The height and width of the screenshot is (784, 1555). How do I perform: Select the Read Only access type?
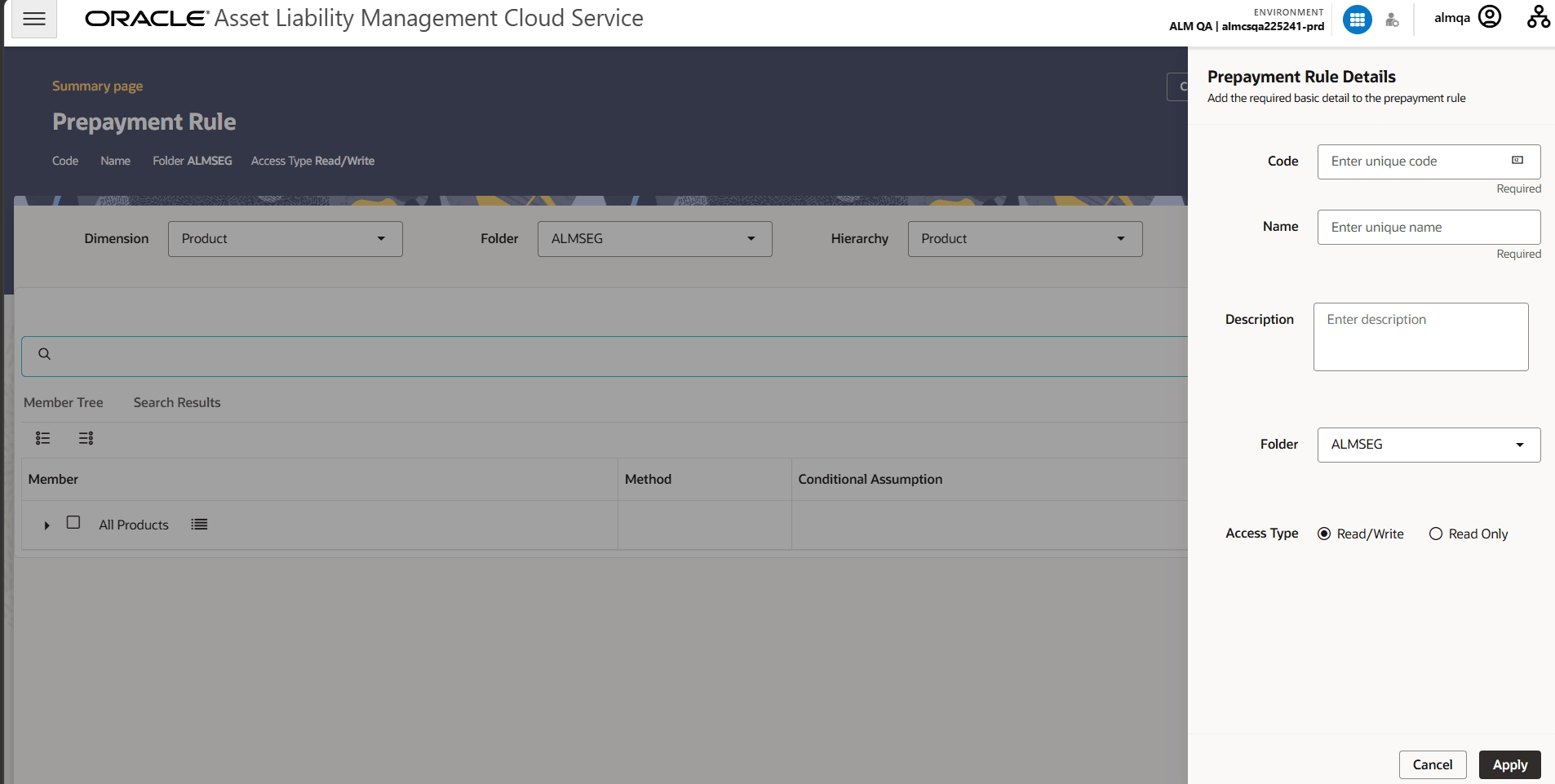(x=1436, y=534)
